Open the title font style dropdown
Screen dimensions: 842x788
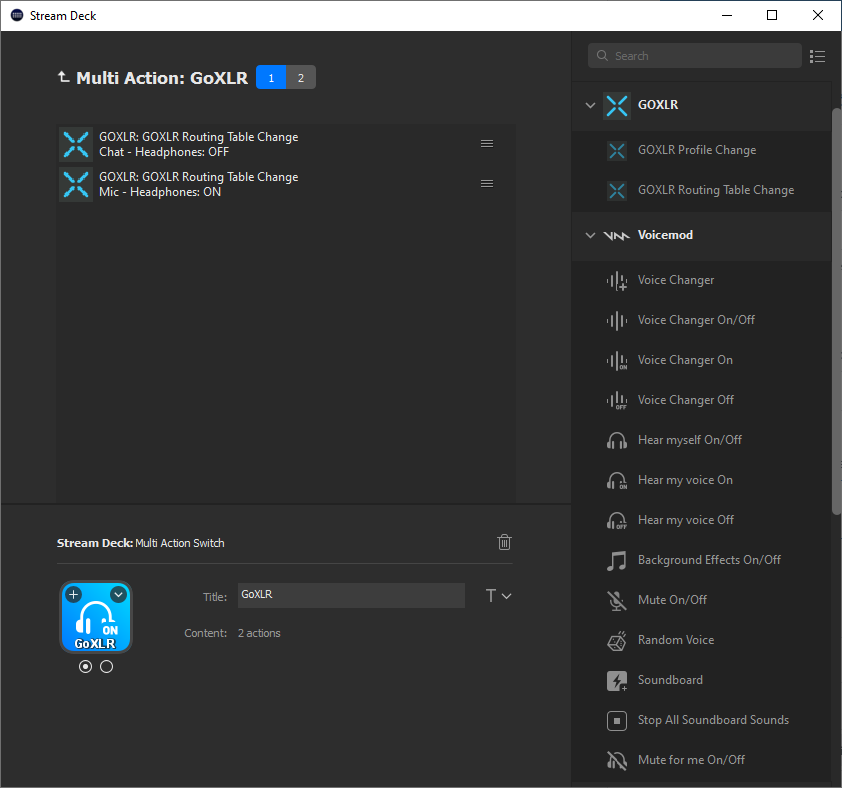(x=498, y=596)
